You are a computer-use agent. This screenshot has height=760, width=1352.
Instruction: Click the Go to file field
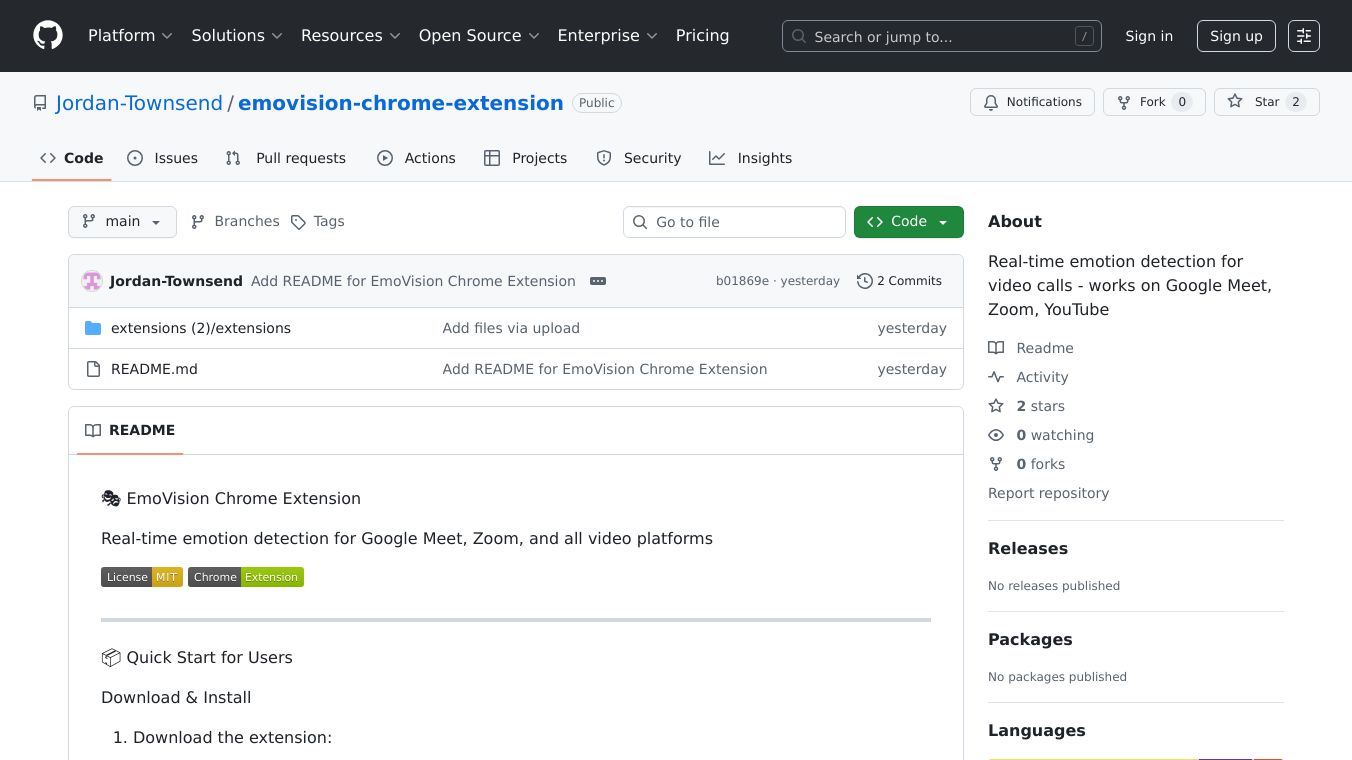point(734,221)
